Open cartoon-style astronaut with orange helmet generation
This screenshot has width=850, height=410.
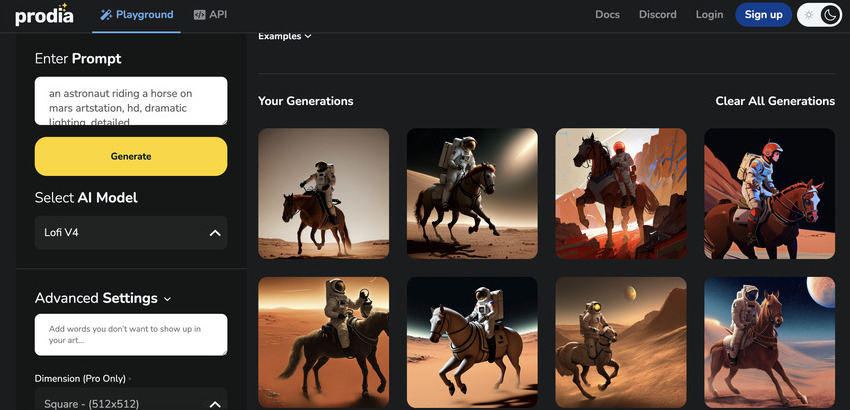click(769, 194)
